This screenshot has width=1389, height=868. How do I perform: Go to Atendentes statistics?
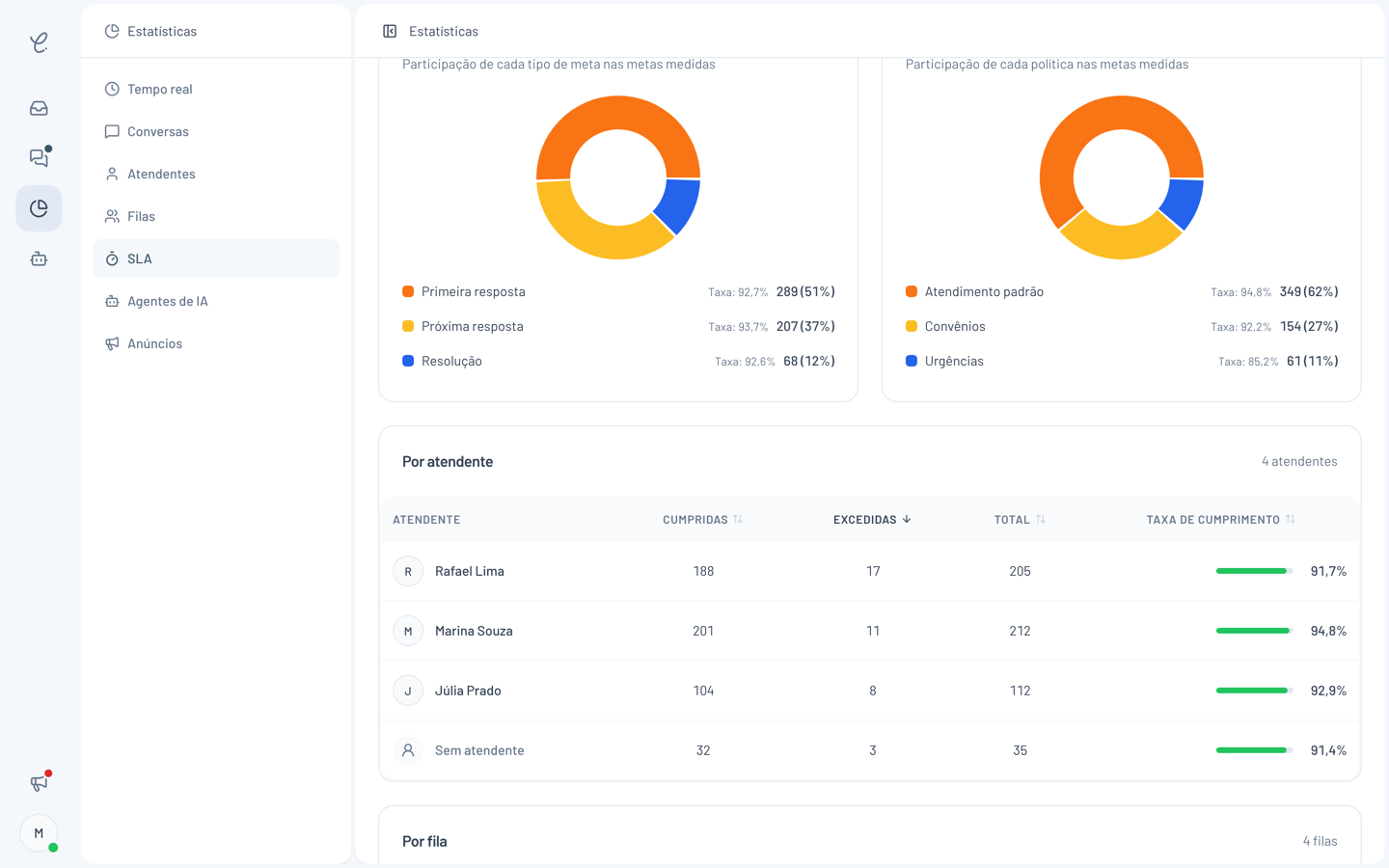[216, 174]
